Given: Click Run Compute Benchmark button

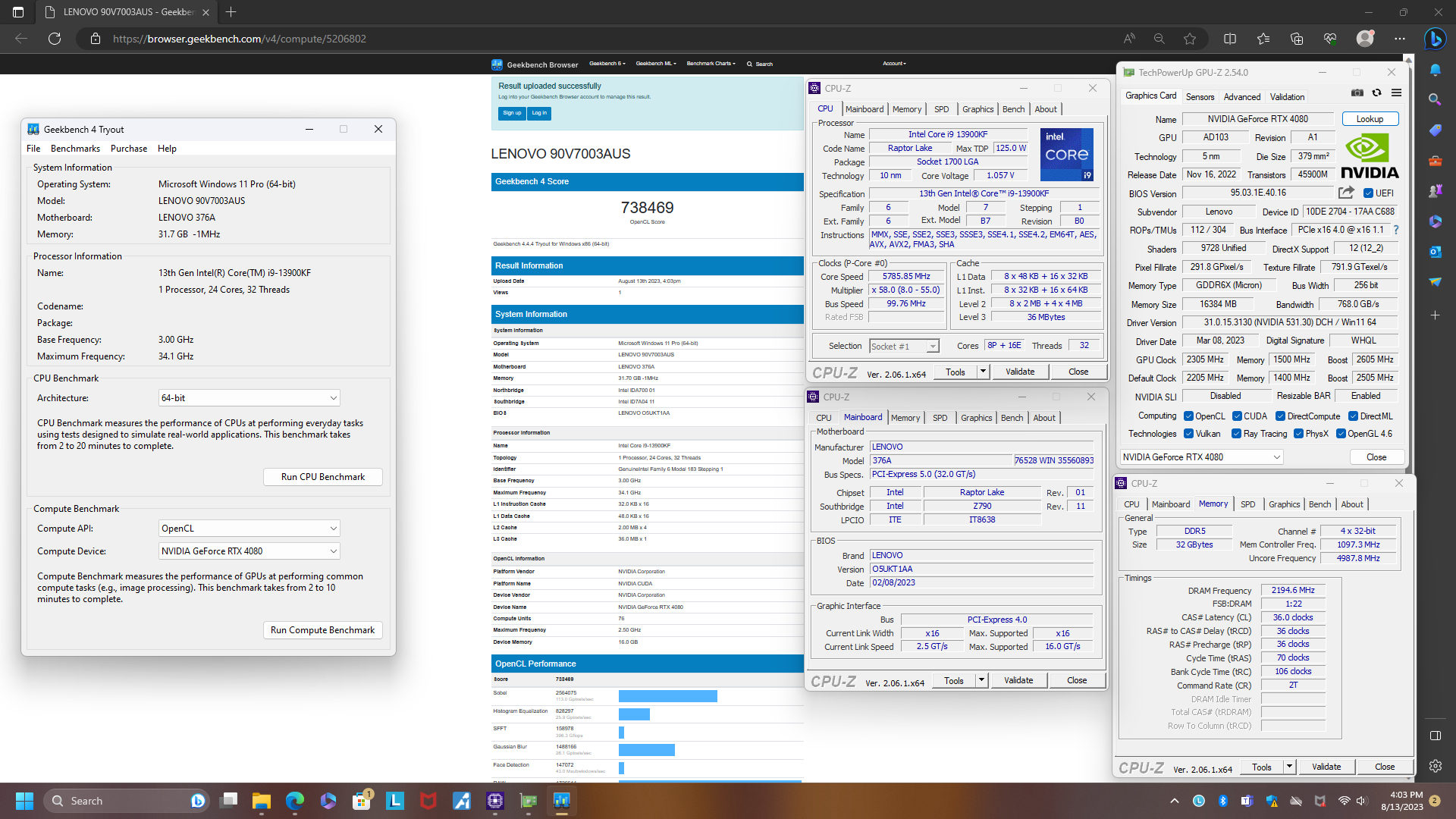Looking at the screenshot, I should tap(323, 630).
